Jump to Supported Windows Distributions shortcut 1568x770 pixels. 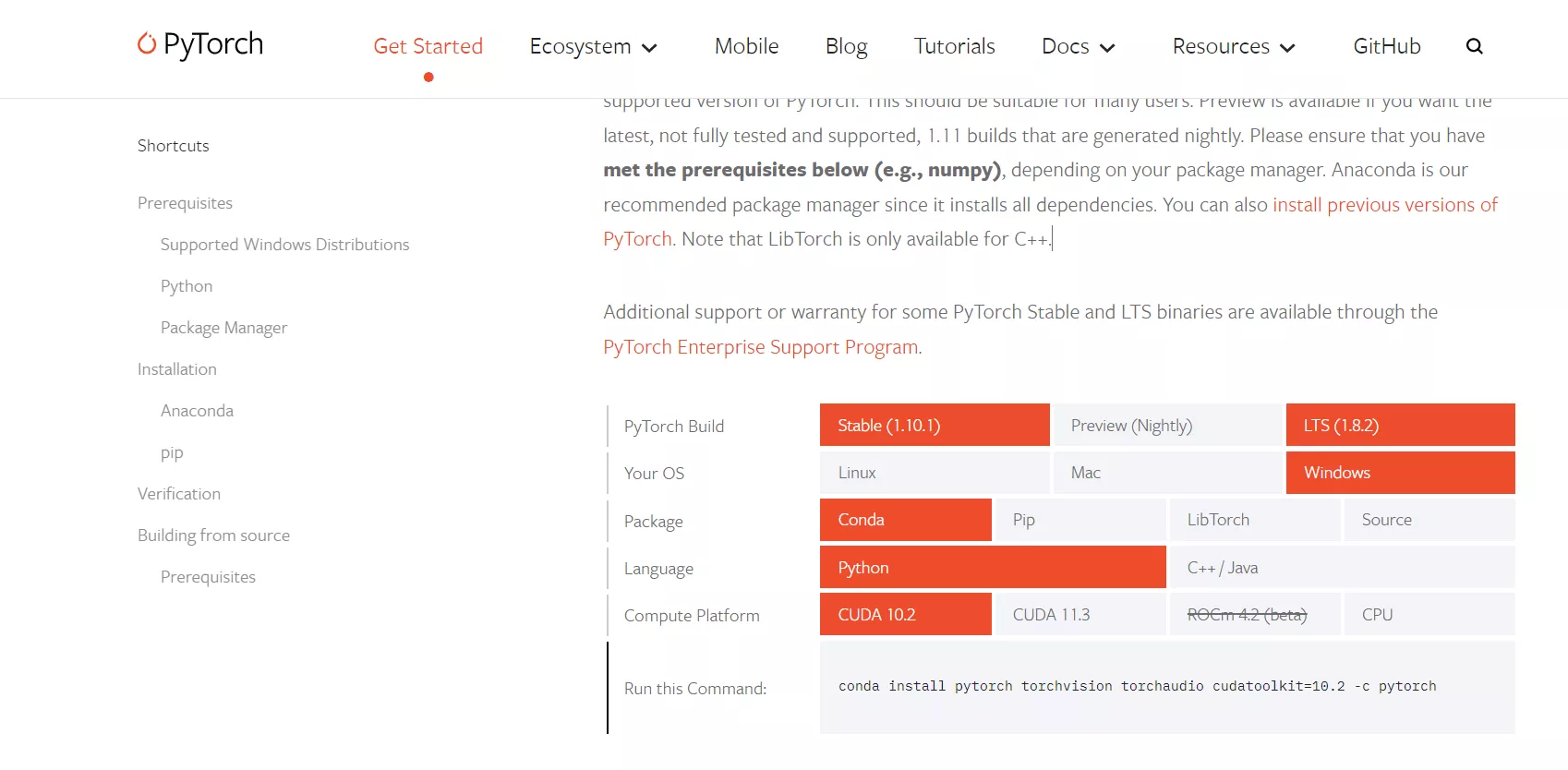click(x=284, y=245)
